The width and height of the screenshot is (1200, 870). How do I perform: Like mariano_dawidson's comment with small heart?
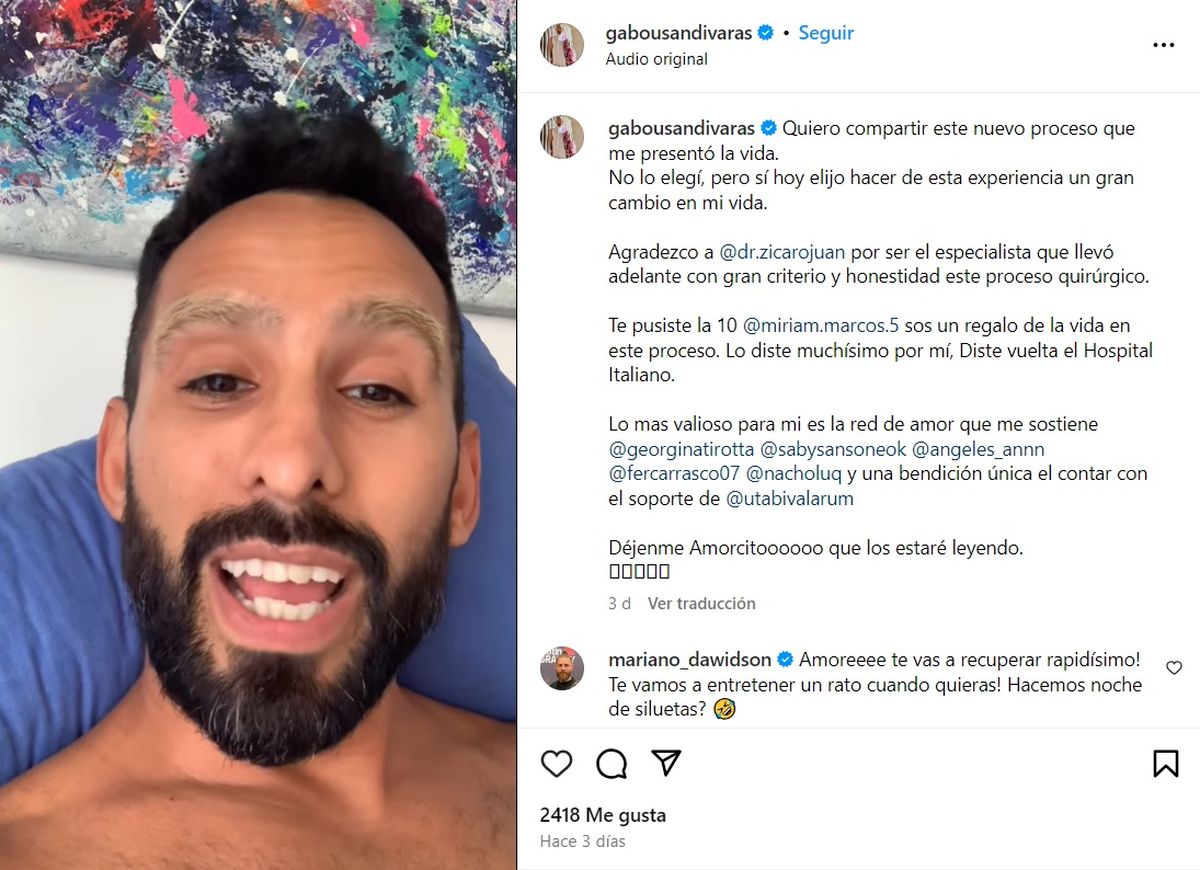click(x=1174, y=668)
